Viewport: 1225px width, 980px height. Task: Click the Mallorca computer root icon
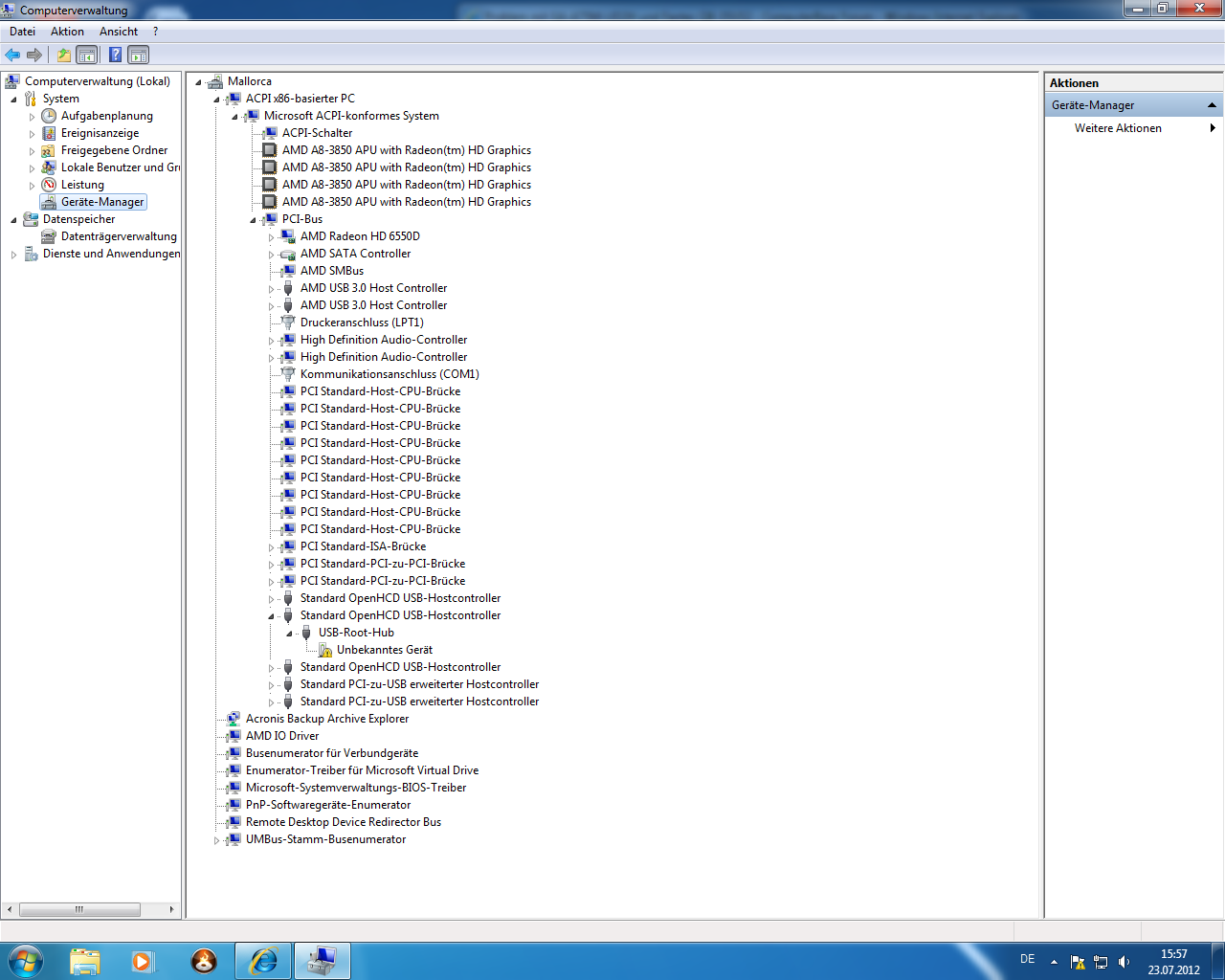coord(215,81)
